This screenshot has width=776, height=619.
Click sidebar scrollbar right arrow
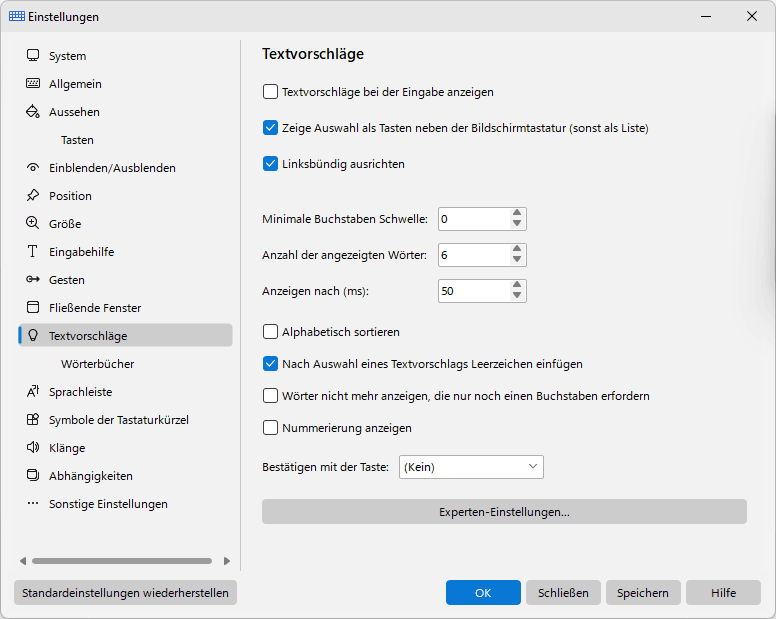click(227, 561)
